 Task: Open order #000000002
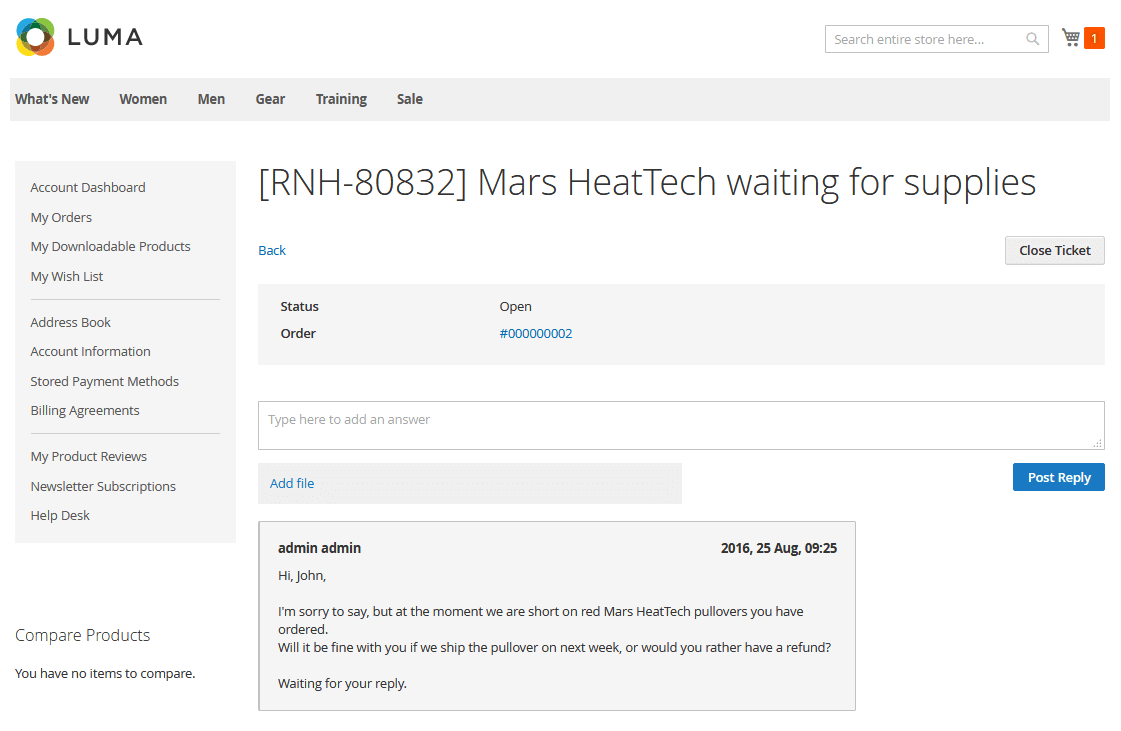coord(536,333)
